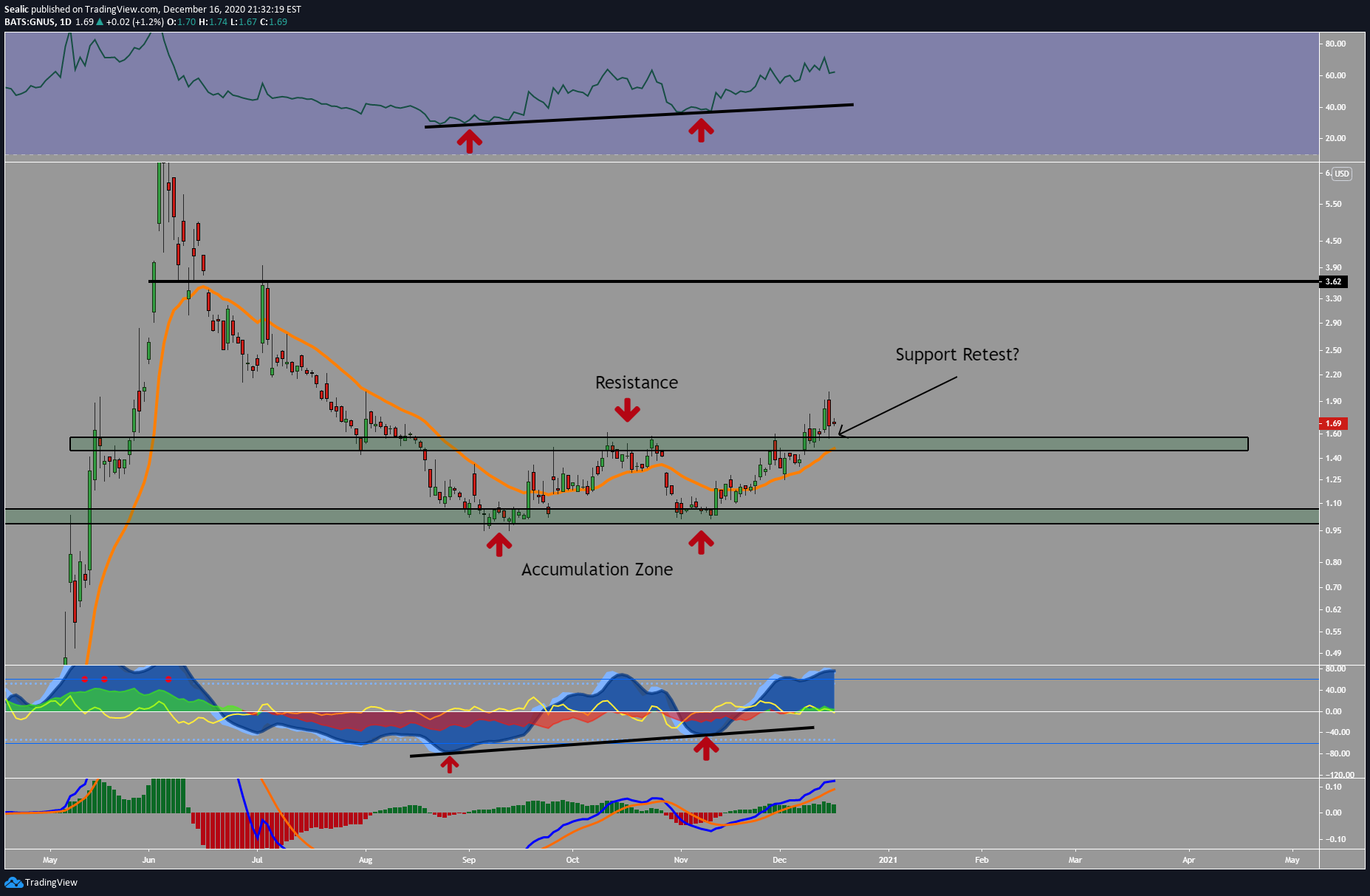The image size is (1370, 896).
Task: Click the H:1.74 high value
Action: pos(213,21)
